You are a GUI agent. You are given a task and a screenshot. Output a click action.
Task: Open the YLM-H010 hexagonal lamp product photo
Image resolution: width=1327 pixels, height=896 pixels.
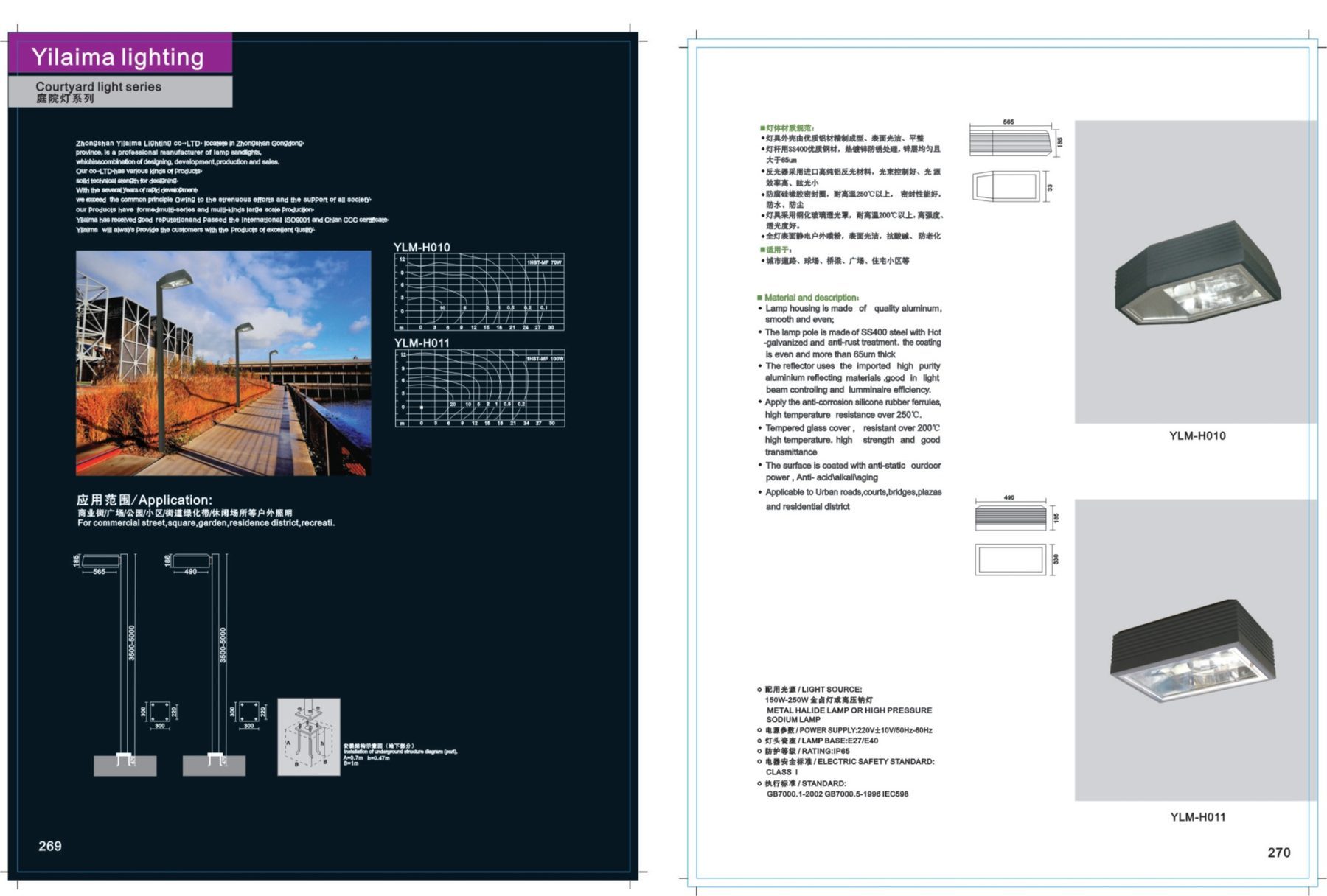pyautogui.click(x=1196, y=271)
